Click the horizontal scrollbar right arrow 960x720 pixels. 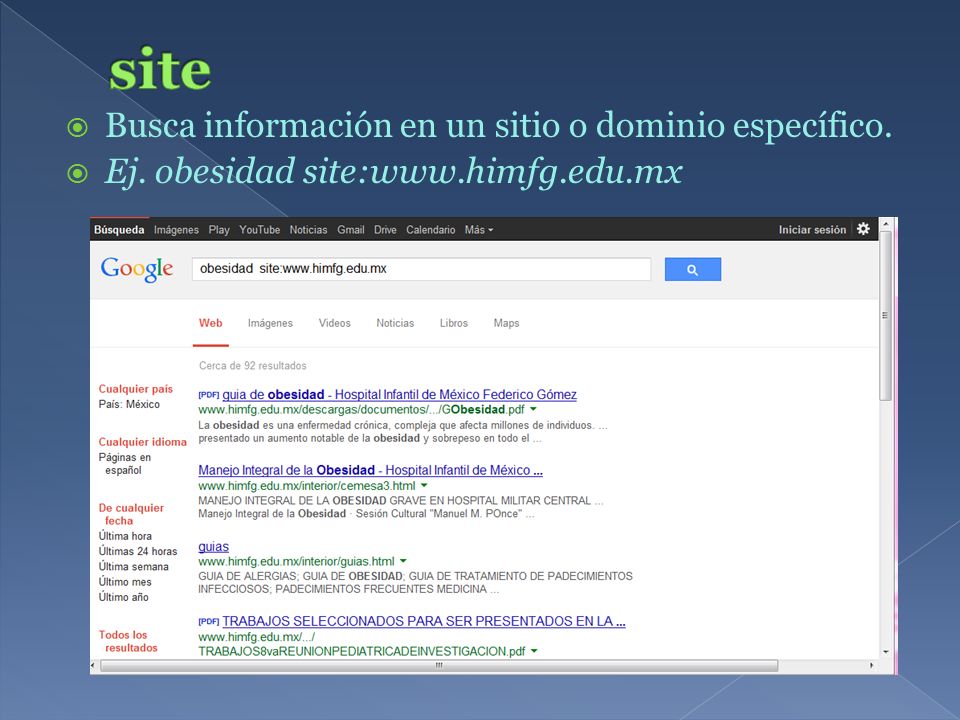tap(872, 666)
